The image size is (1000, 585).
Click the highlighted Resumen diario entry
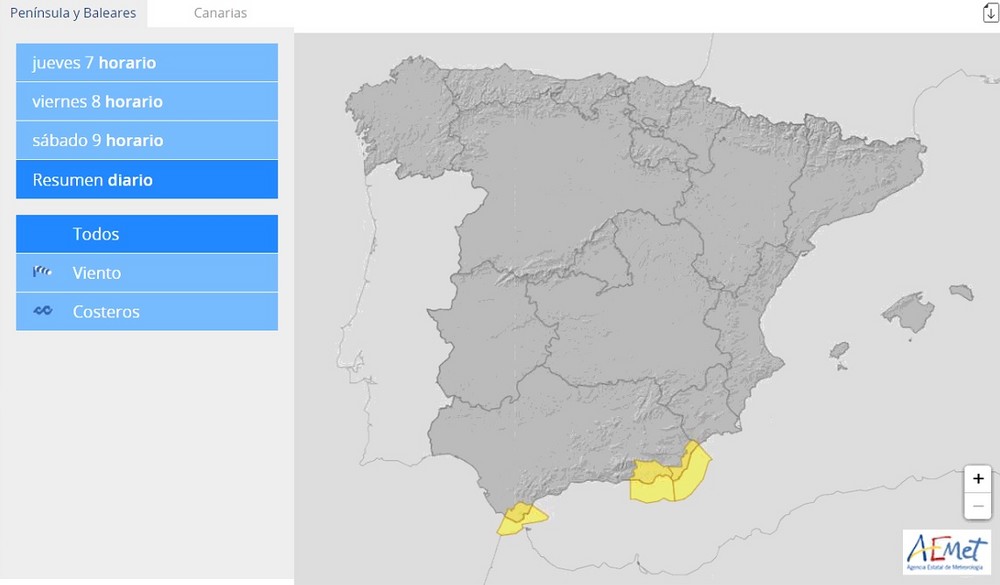coord(146,179)
